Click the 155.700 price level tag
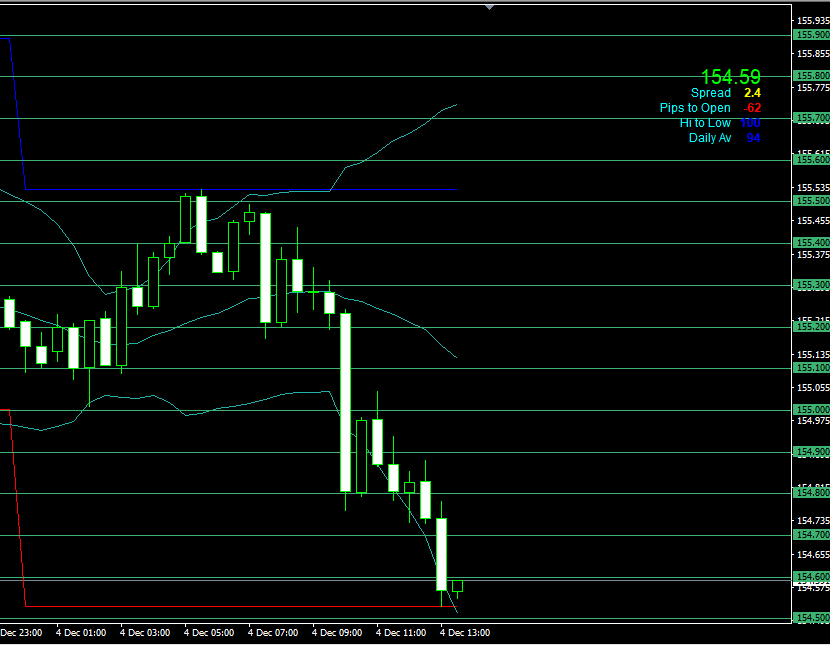830x646 pixels. (811, 118)
